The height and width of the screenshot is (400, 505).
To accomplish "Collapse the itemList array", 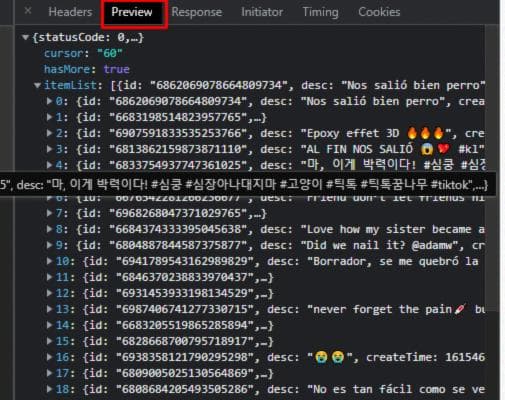I will tap(37, 85).
